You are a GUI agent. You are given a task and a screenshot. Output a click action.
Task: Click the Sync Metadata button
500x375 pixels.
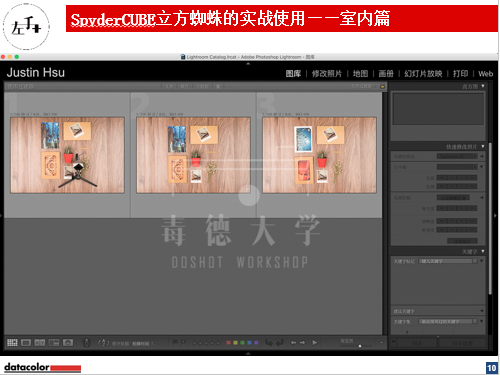[417, 343]
